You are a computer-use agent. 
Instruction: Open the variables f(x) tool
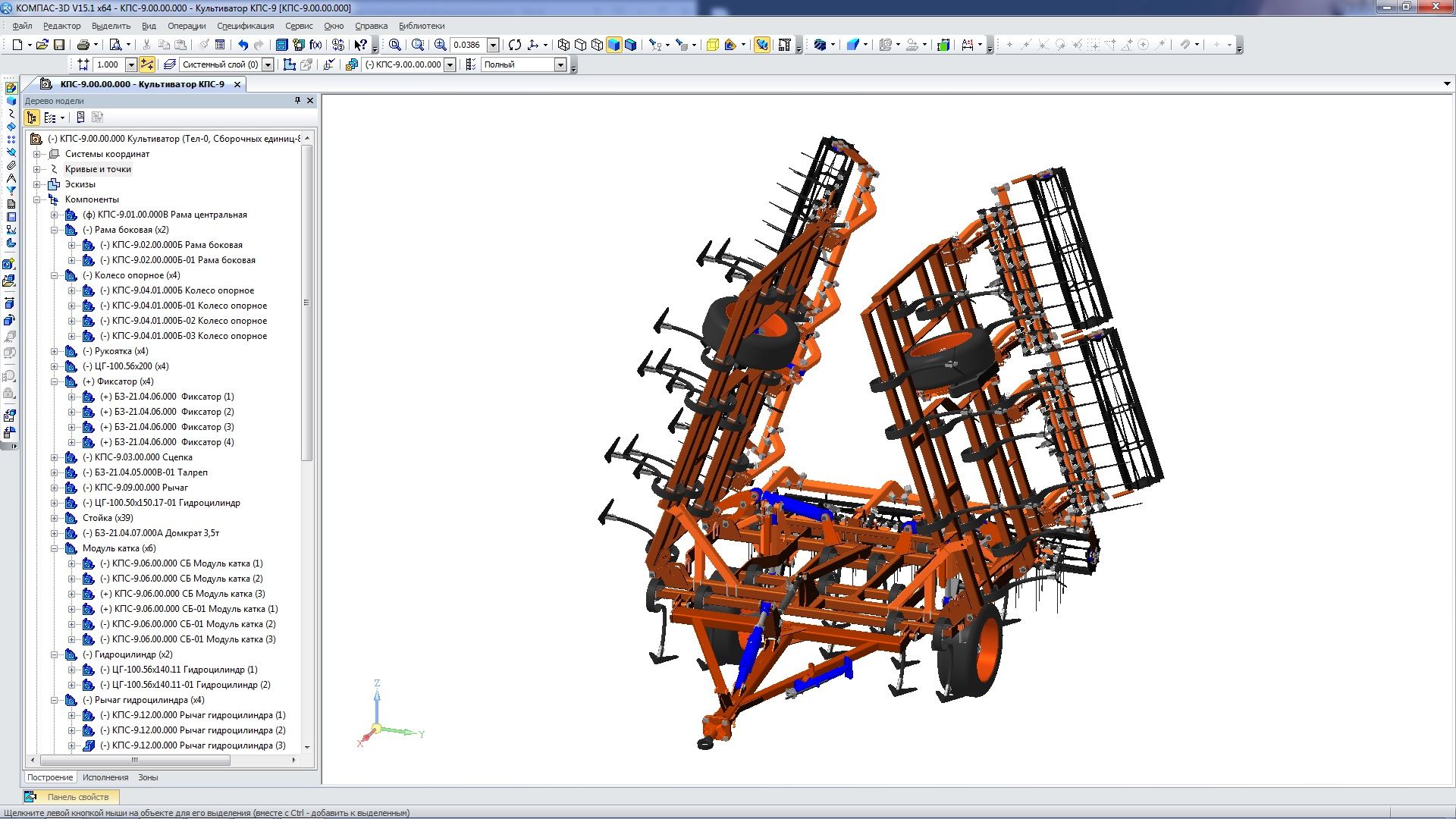click(x=315, y=45)
